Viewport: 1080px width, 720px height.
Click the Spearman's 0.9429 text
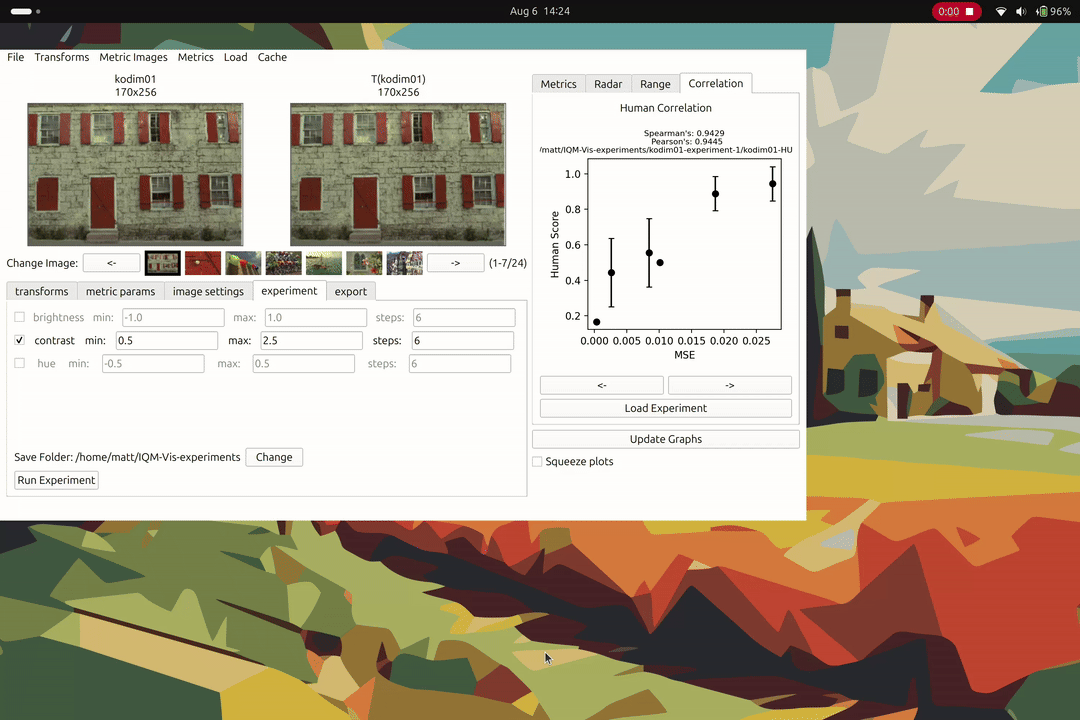click(684, 133)
